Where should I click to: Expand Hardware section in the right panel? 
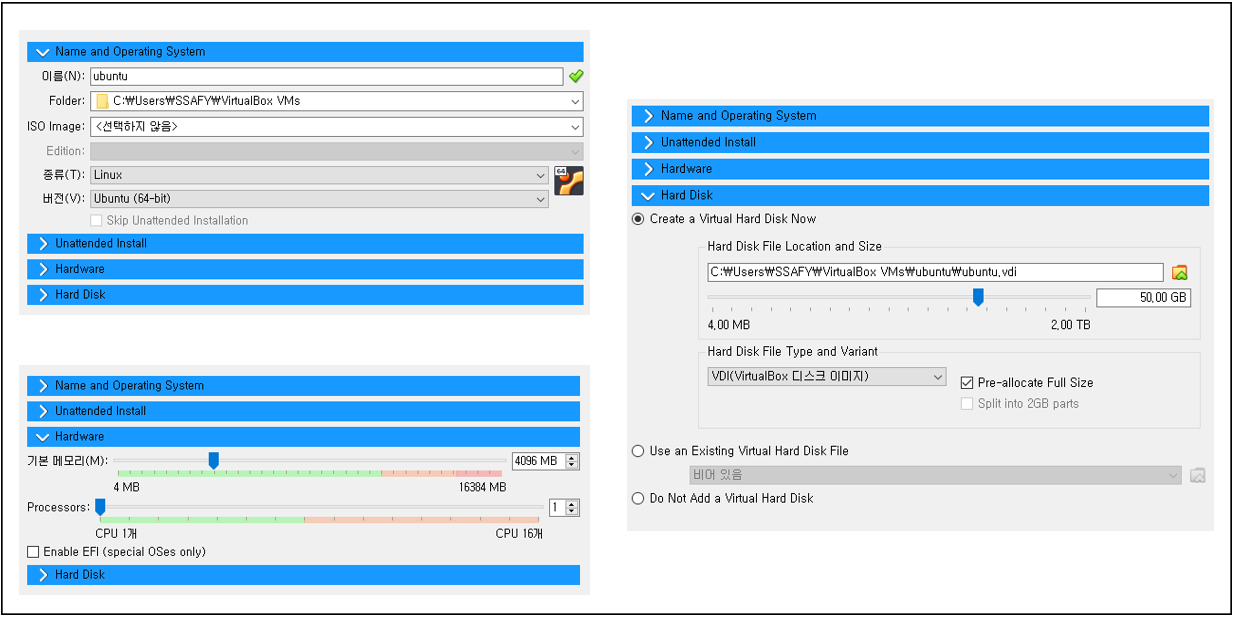click(920, 169)
